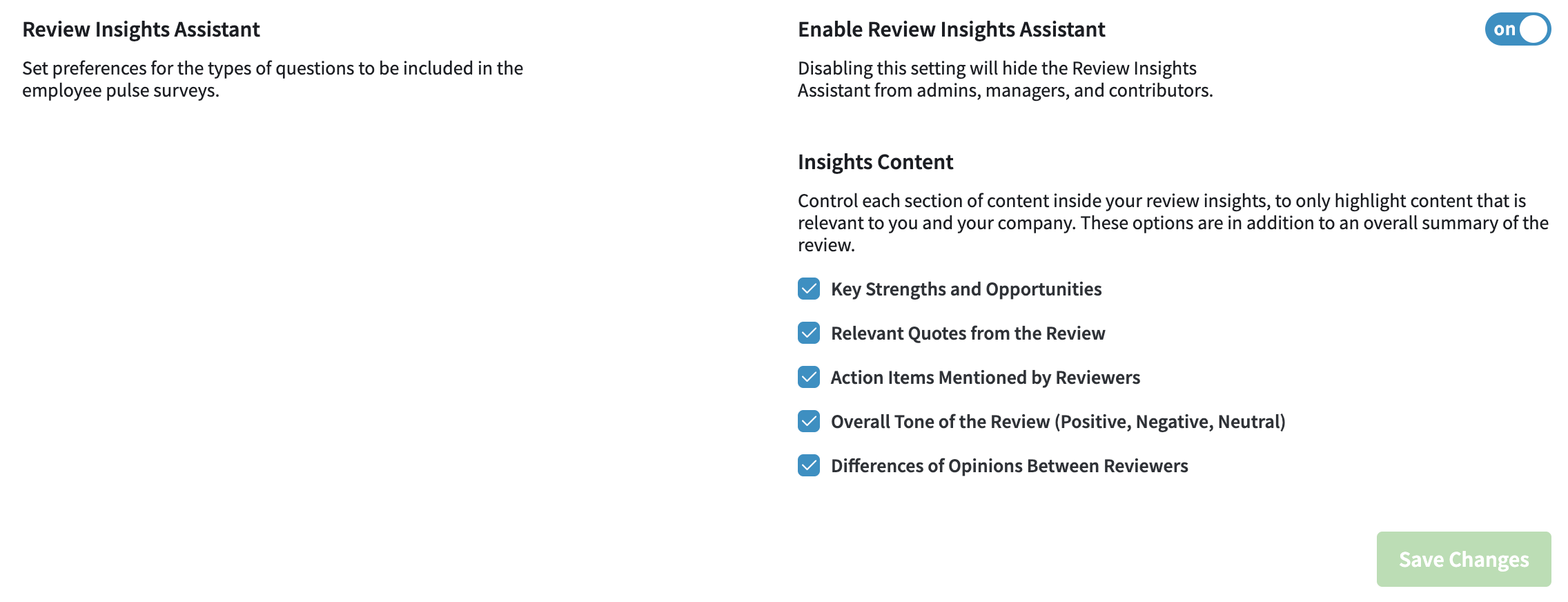The image size is (1568, 602).
Task: Click the 'Disabling this setting will hide' description
Action: [1005, 79]
